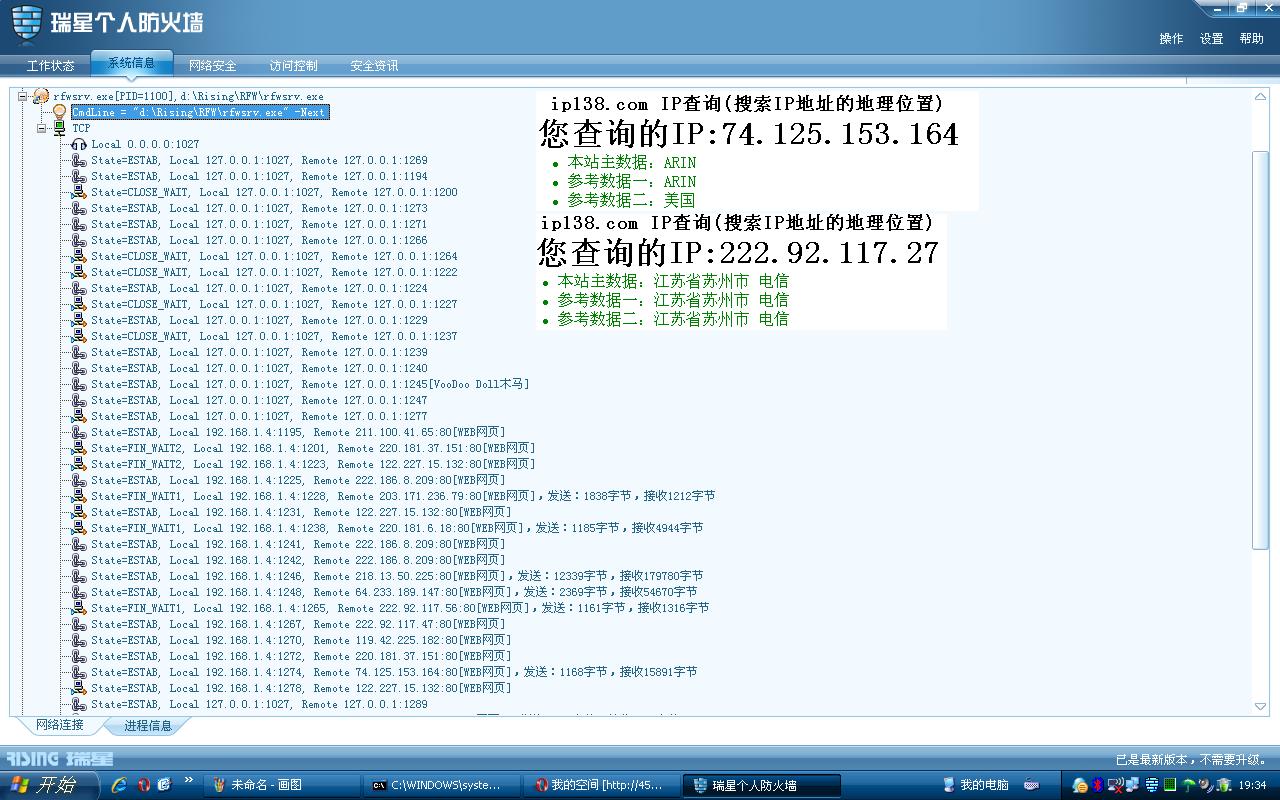The height and width of the screenshot is (800, 1280).
Task: Click the scrollbar down arrow
Action: [x=1260, y=706]
